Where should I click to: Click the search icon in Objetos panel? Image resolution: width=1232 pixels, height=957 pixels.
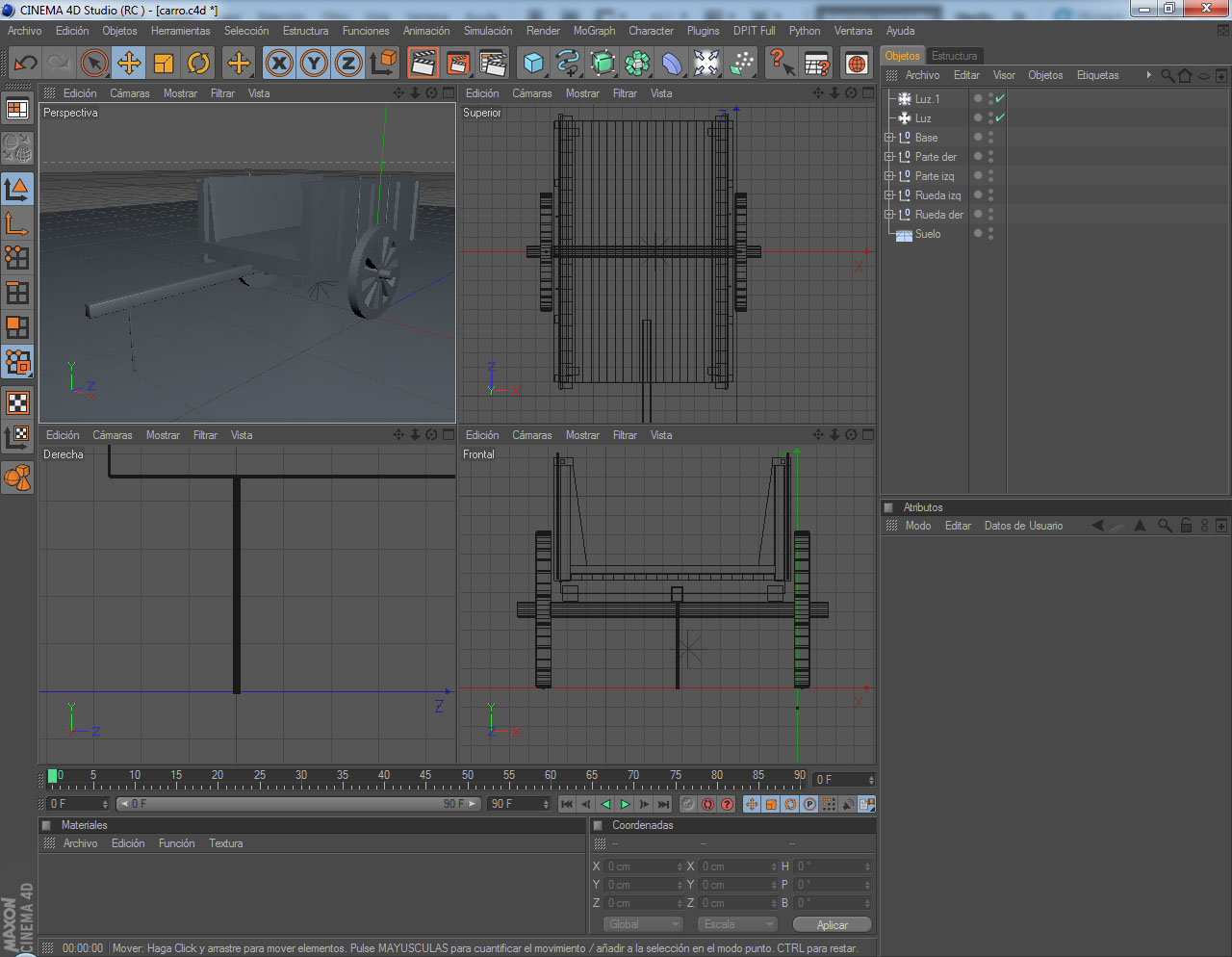tap(1168, 75)
